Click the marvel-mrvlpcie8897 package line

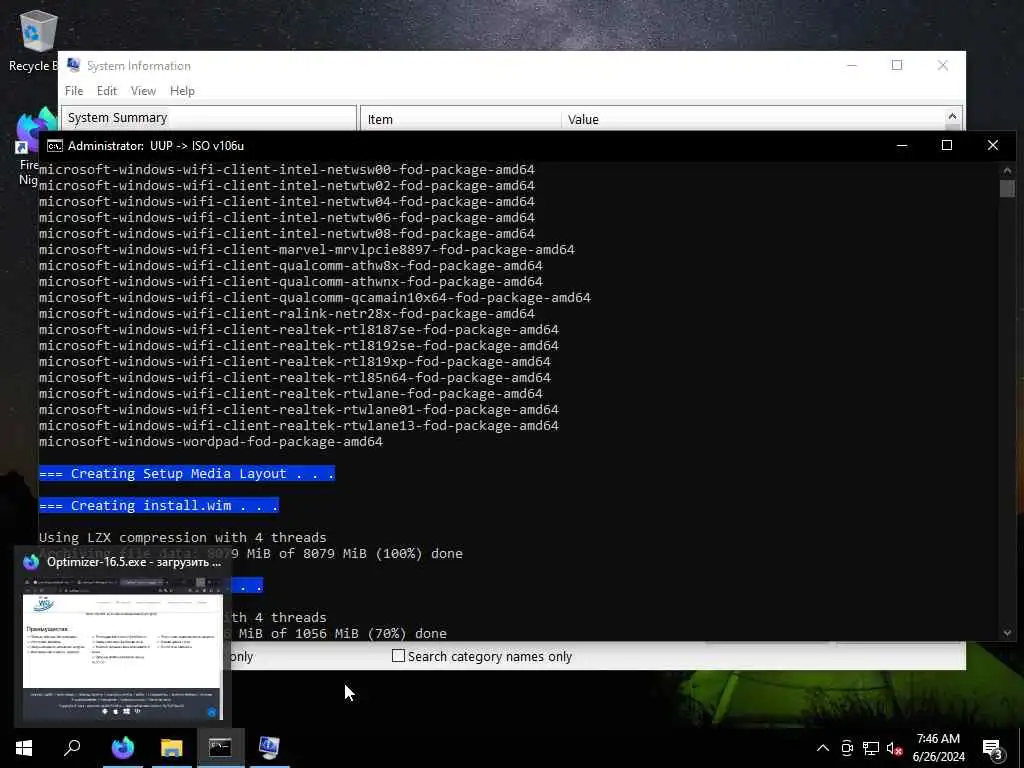coord(307,249)
